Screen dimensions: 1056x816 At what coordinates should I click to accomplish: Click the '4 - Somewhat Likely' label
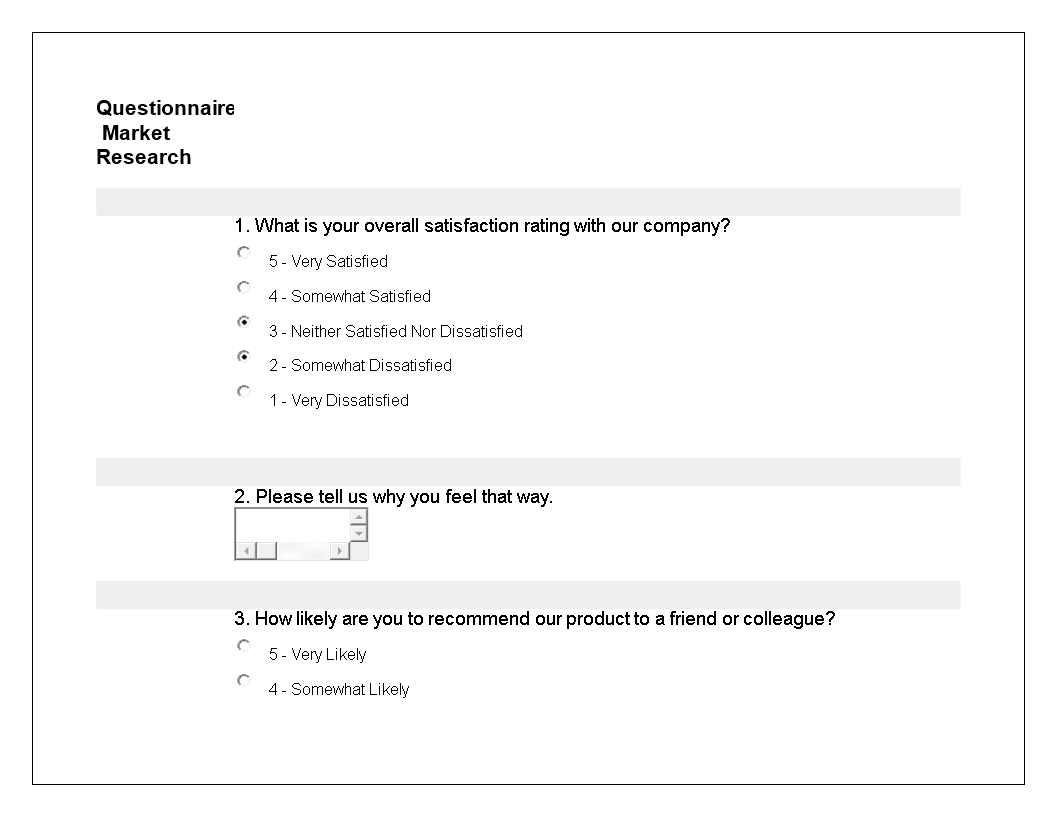pos(339,689)
